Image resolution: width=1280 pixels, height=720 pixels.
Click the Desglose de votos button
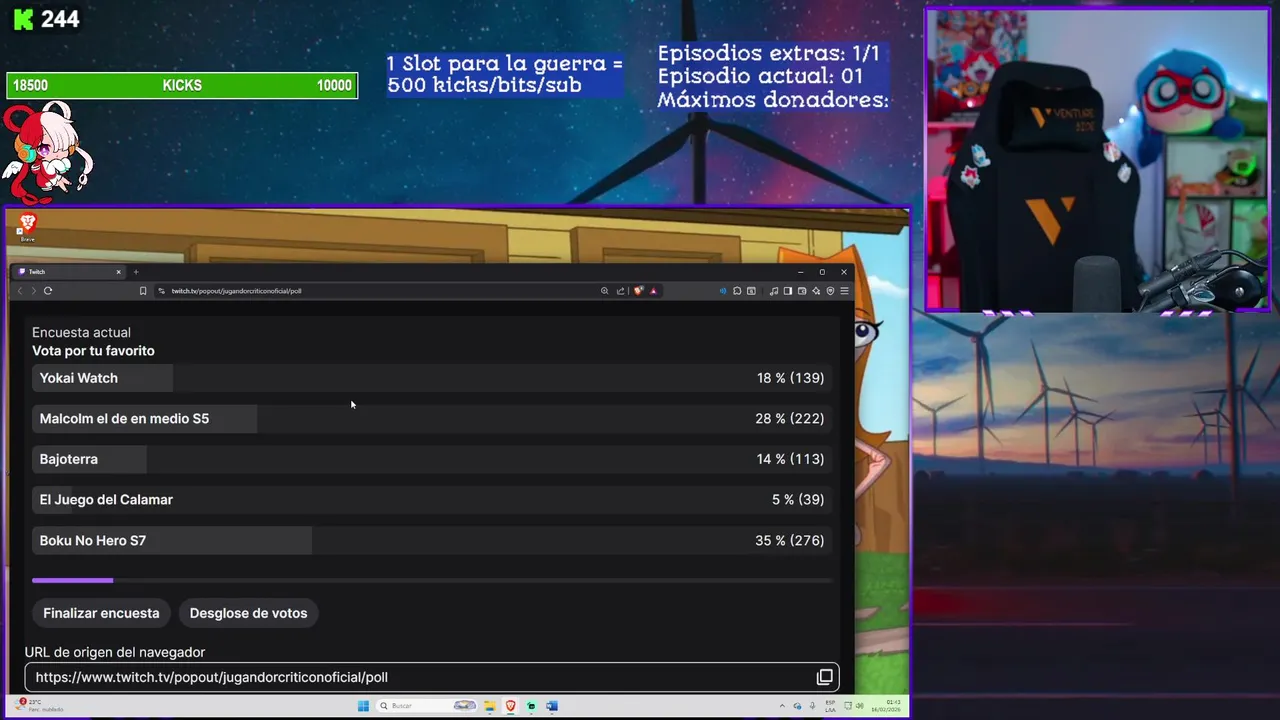tap(248, 613)
